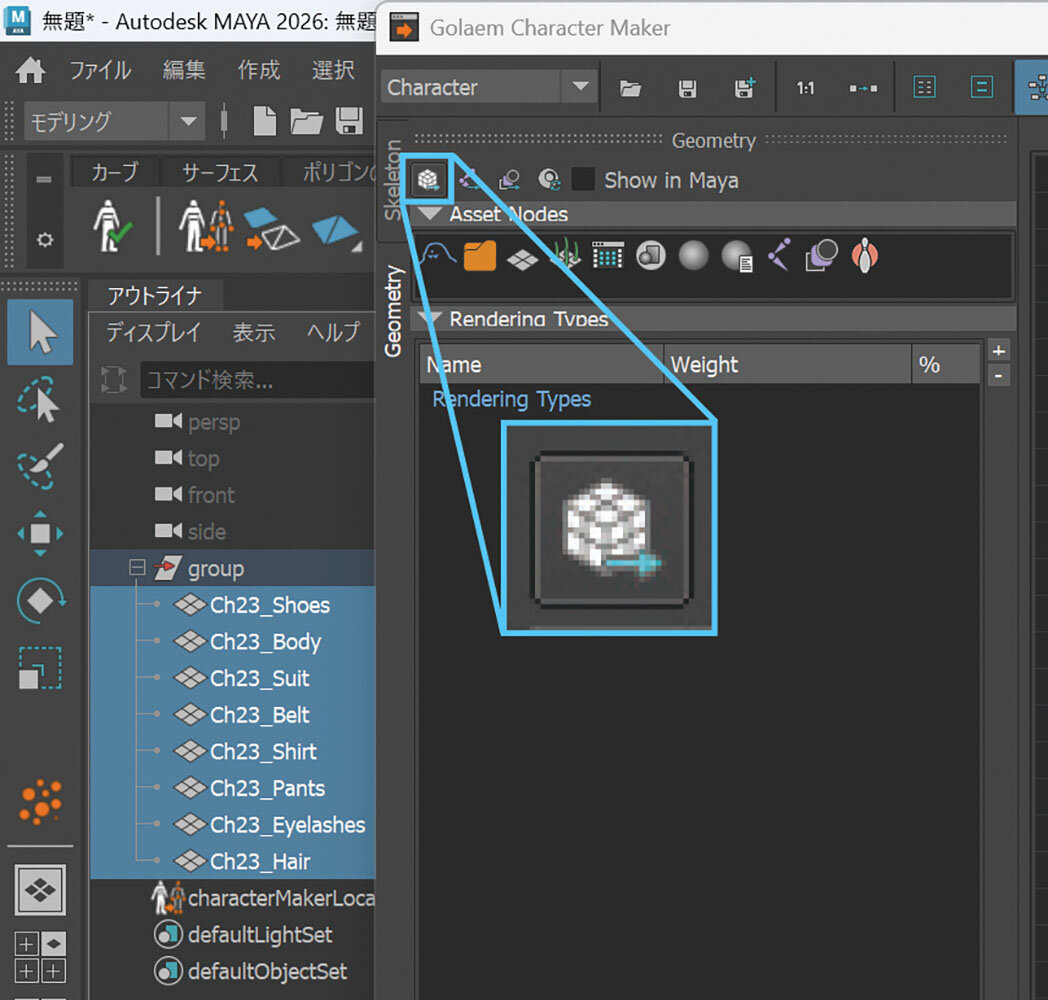This screenshot has width=1048, height=1000.
Task: Switch to the サーフェス shelf tab
Action: [x=220, y=172]
